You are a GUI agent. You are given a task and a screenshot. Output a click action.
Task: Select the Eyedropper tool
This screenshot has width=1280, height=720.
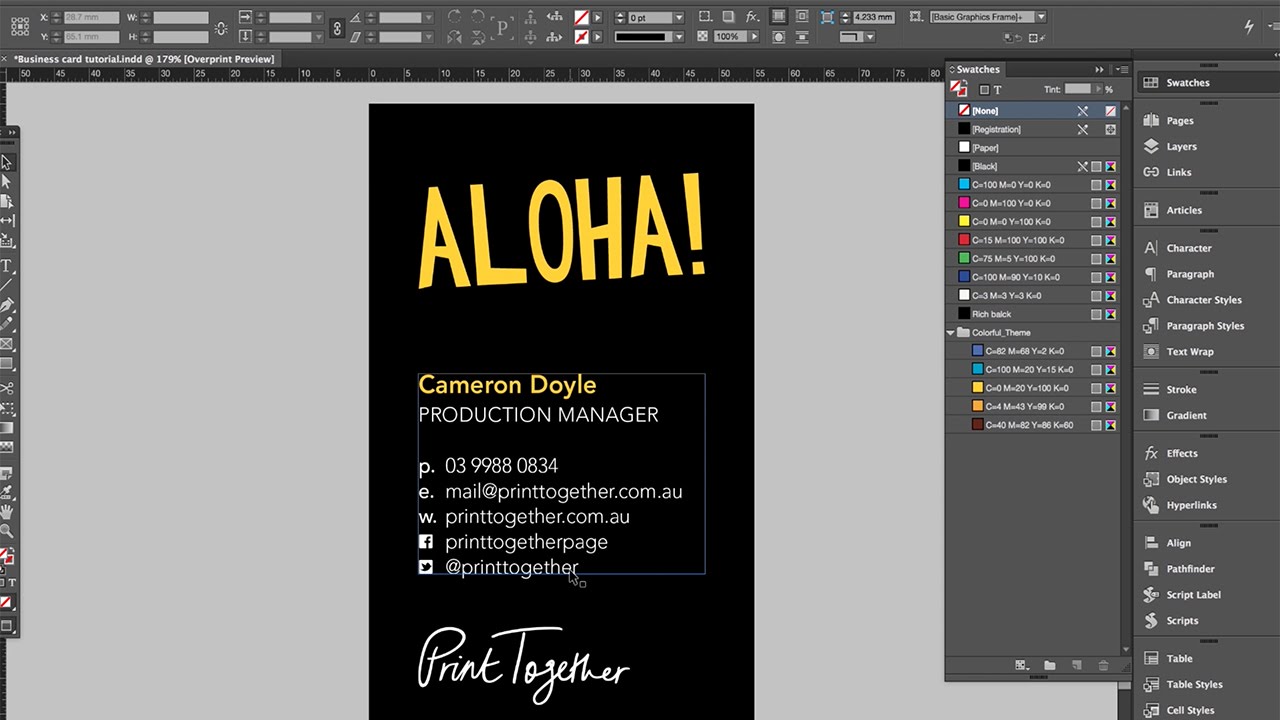coord(6,492)
